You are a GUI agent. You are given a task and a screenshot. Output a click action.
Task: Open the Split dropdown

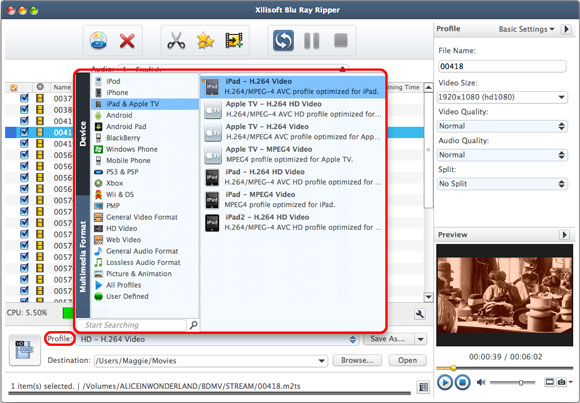pyautogui.click(x=502, y=184)
